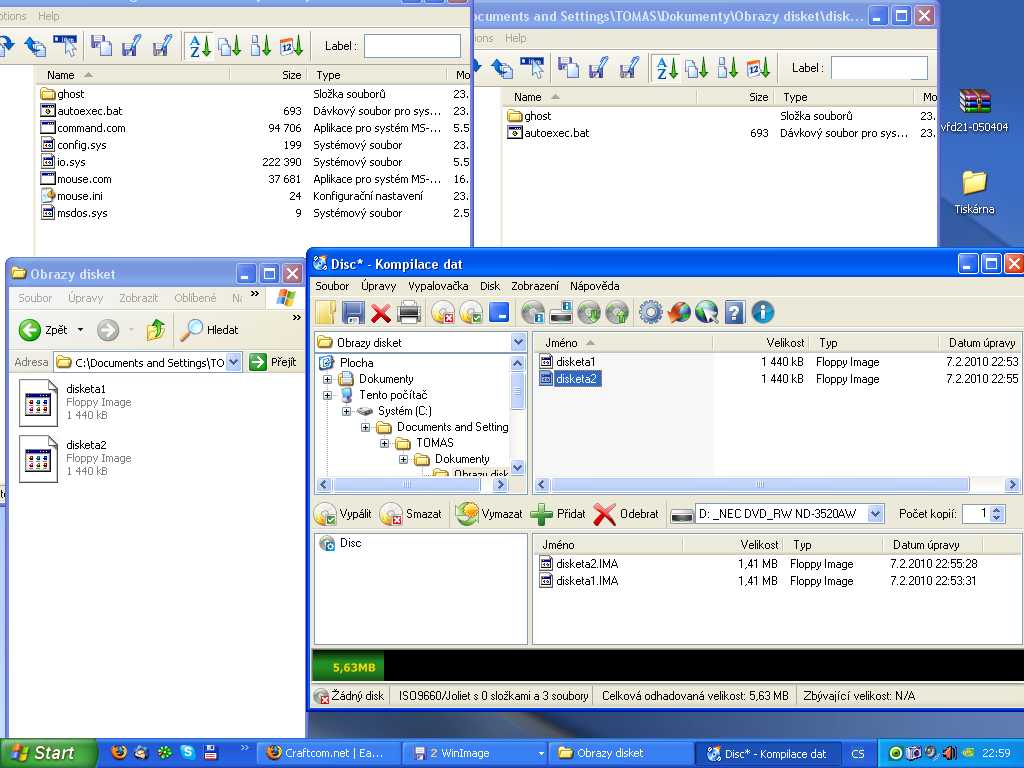Screen dimensions: 1024x768
Task: Open the NEC DVD_RW drive dropdown
Action: click(875, 514)
